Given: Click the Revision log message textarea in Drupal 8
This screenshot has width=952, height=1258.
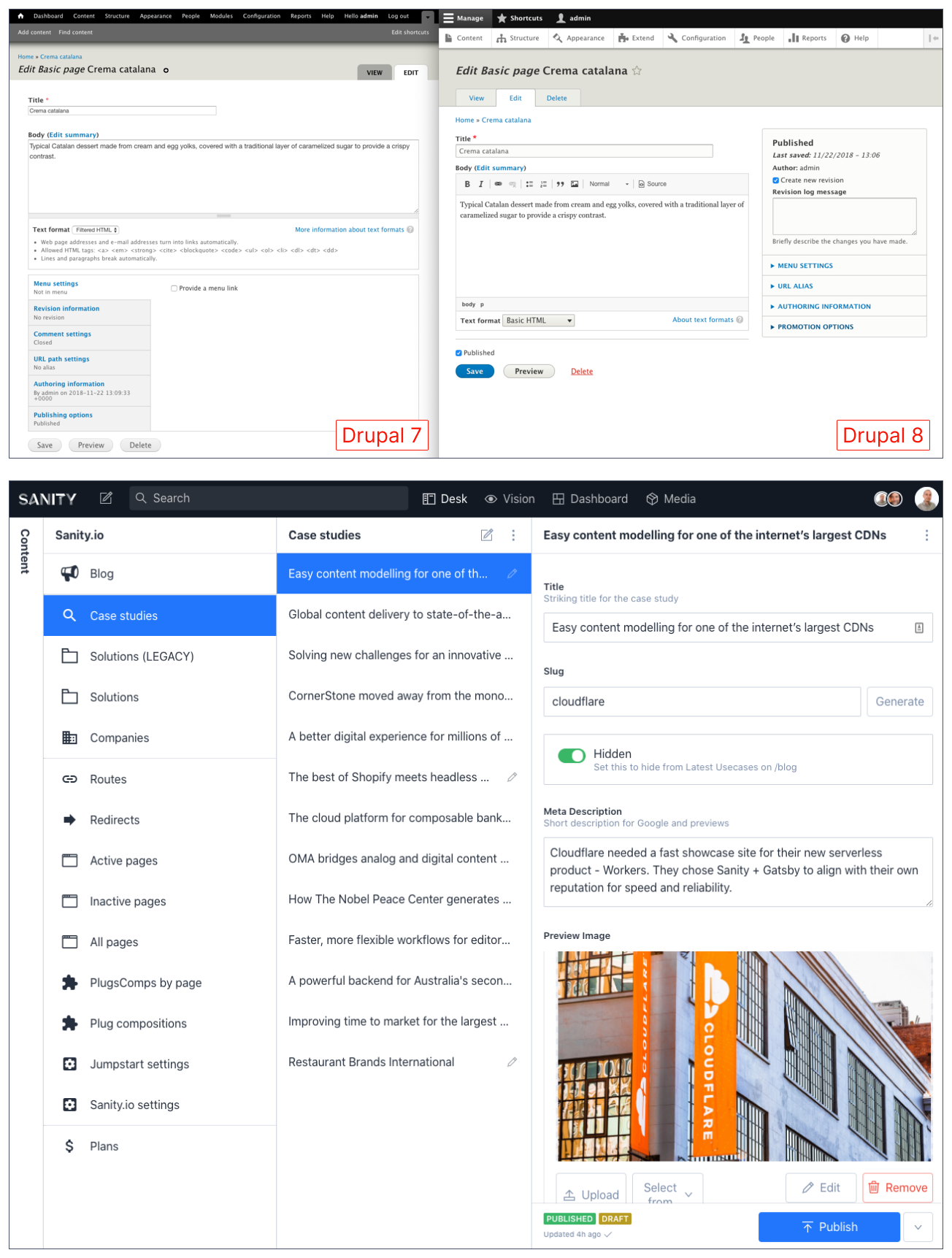Looking at the screenshot, I should coord(844,216).
